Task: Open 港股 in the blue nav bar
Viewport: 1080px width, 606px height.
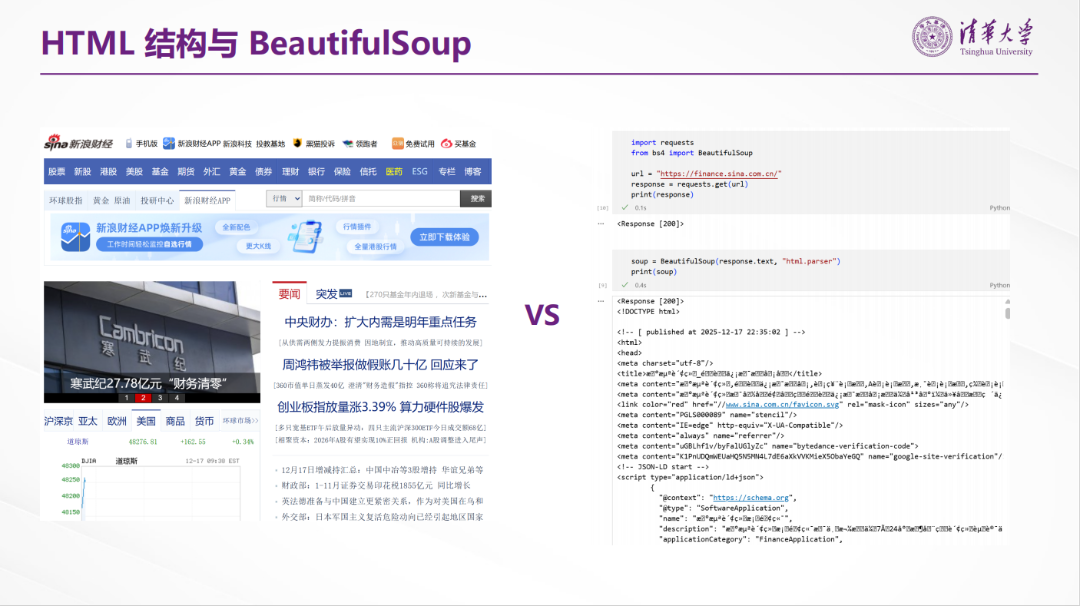Action: [x=108, y=171]
